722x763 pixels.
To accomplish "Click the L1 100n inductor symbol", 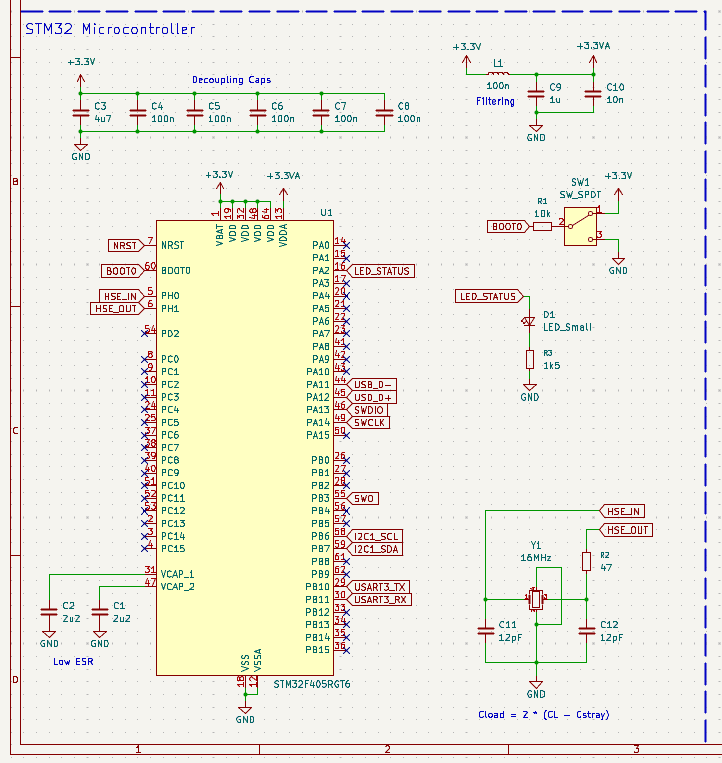I will pyautogui.click(x=498, y=75).
